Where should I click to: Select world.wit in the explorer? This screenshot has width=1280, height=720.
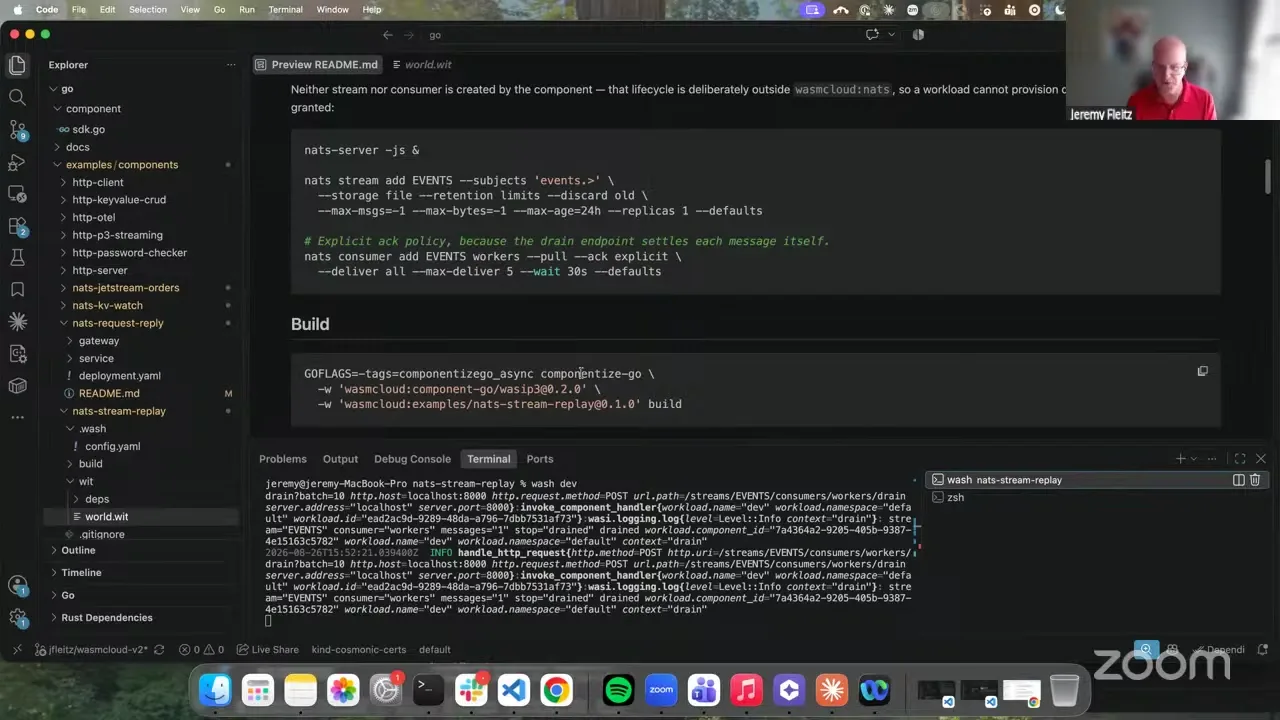pos(106,517)
